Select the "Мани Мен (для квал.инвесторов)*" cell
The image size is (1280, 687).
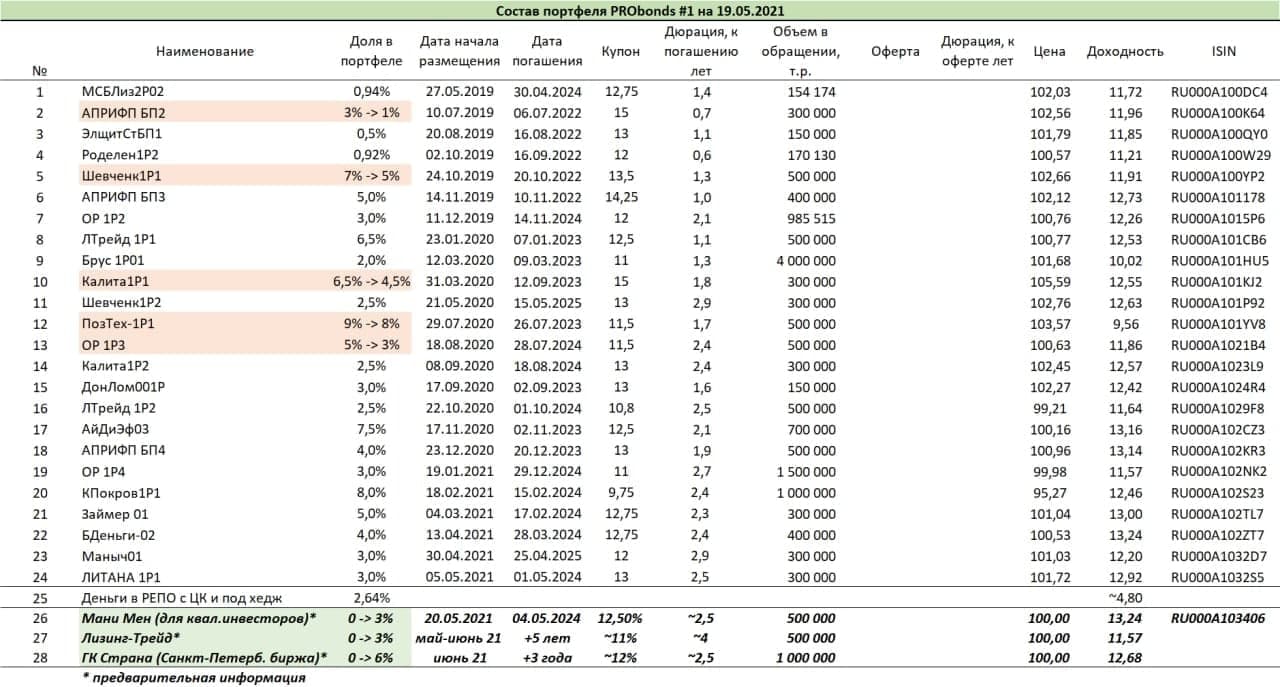199,619
